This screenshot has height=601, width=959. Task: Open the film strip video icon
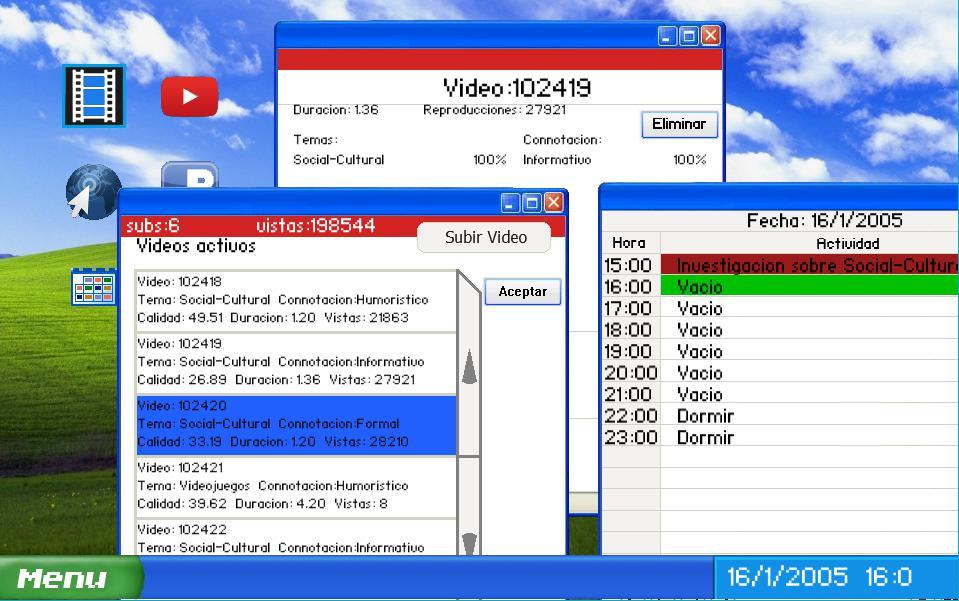(93, 96)
